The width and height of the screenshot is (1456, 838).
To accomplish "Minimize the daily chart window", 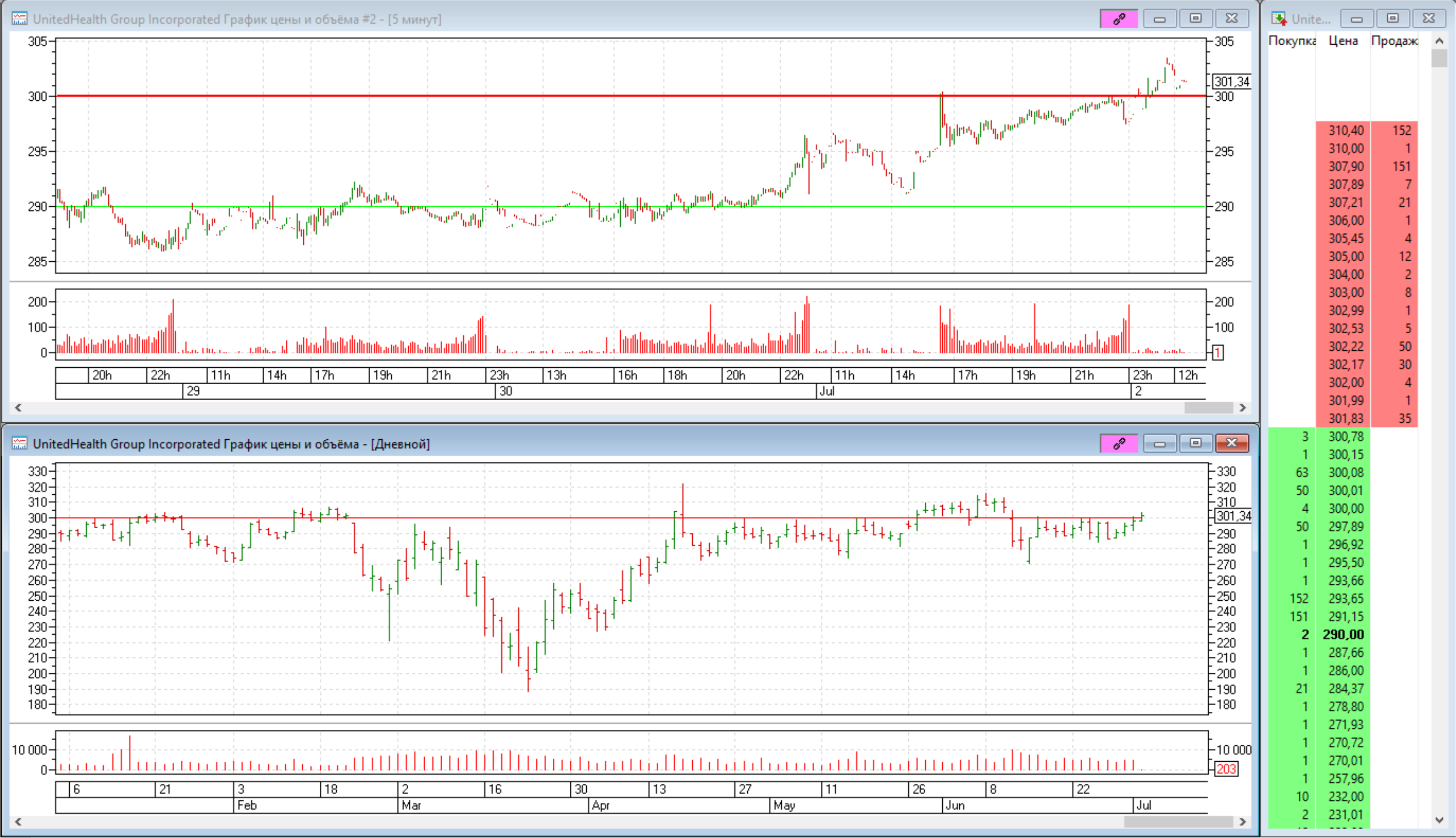I will [x=1160, y=443].
